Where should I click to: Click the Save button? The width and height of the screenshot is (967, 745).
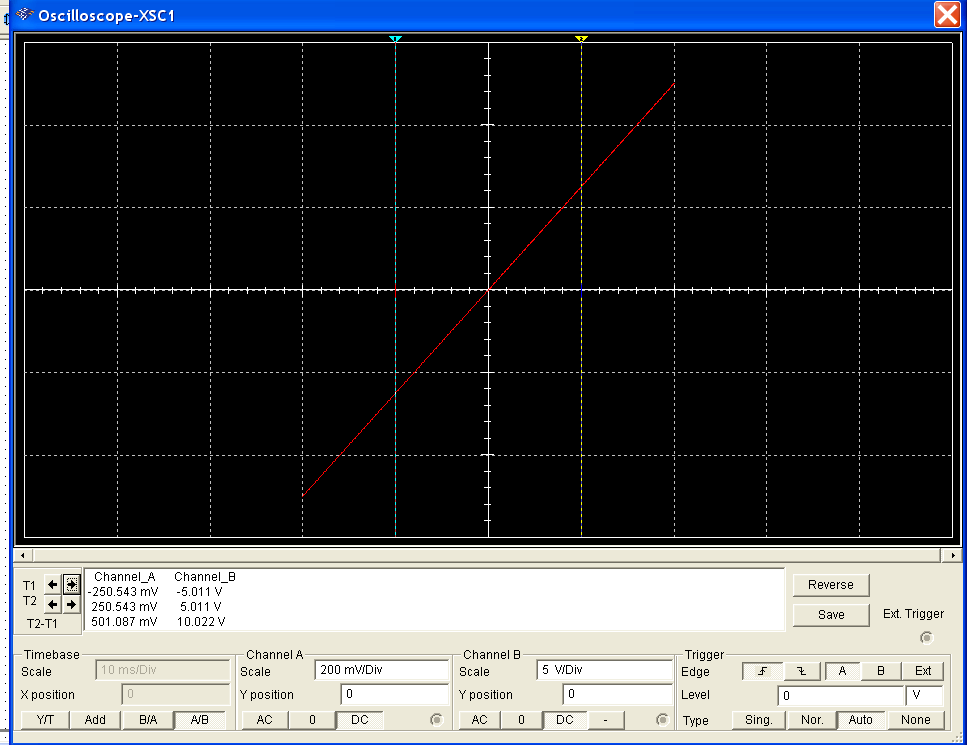pos(831,615)
